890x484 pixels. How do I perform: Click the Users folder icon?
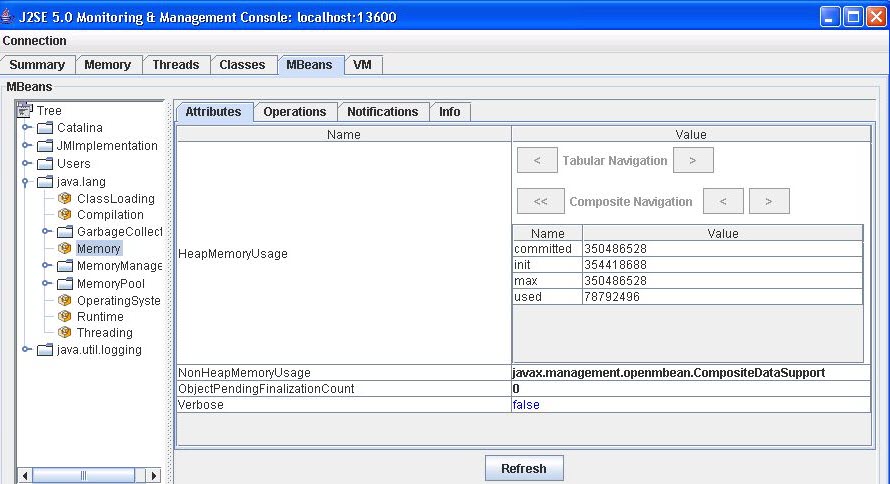point(45,164)
